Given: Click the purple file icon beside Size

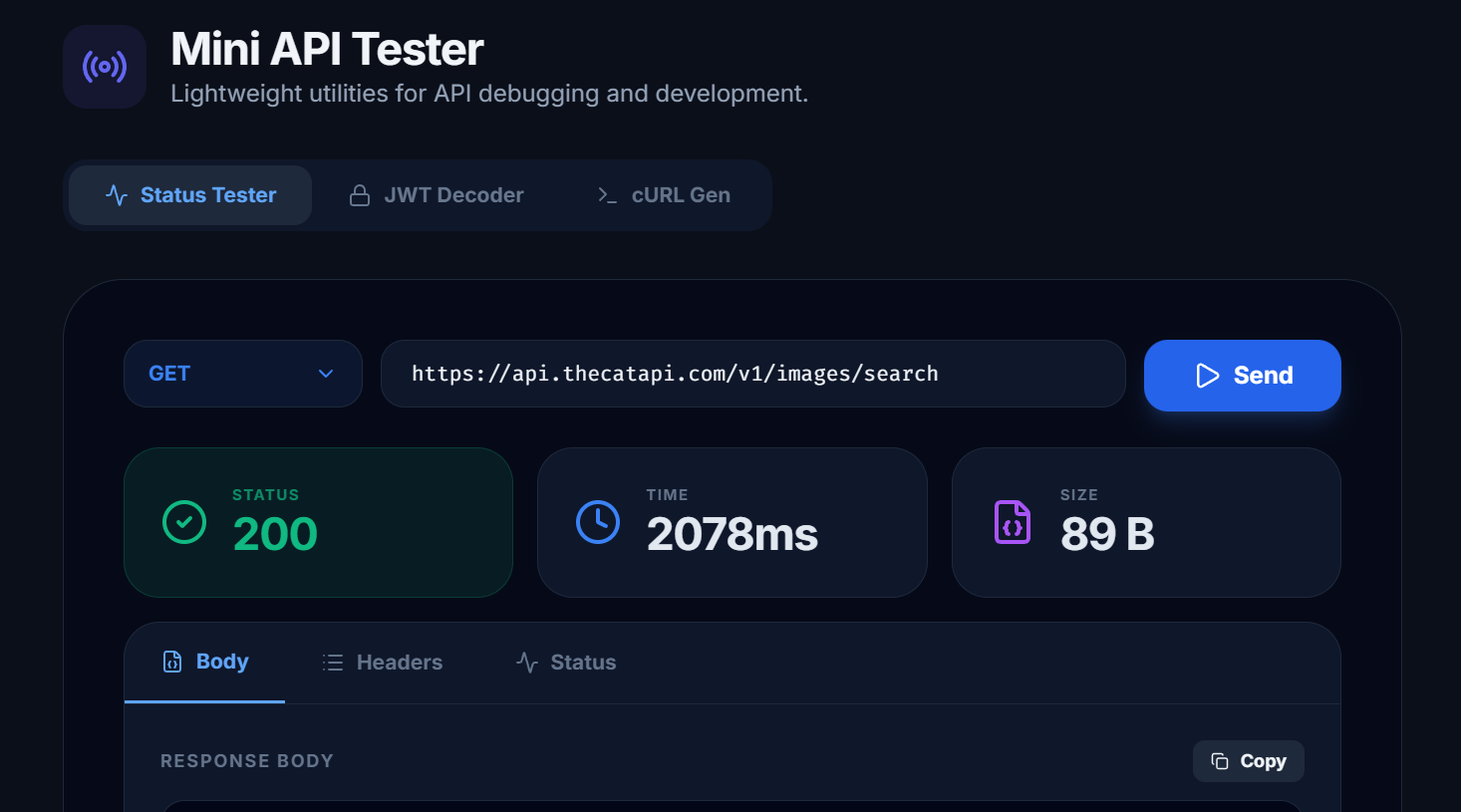Looking at the screenshot, I should click(1013, 522).
